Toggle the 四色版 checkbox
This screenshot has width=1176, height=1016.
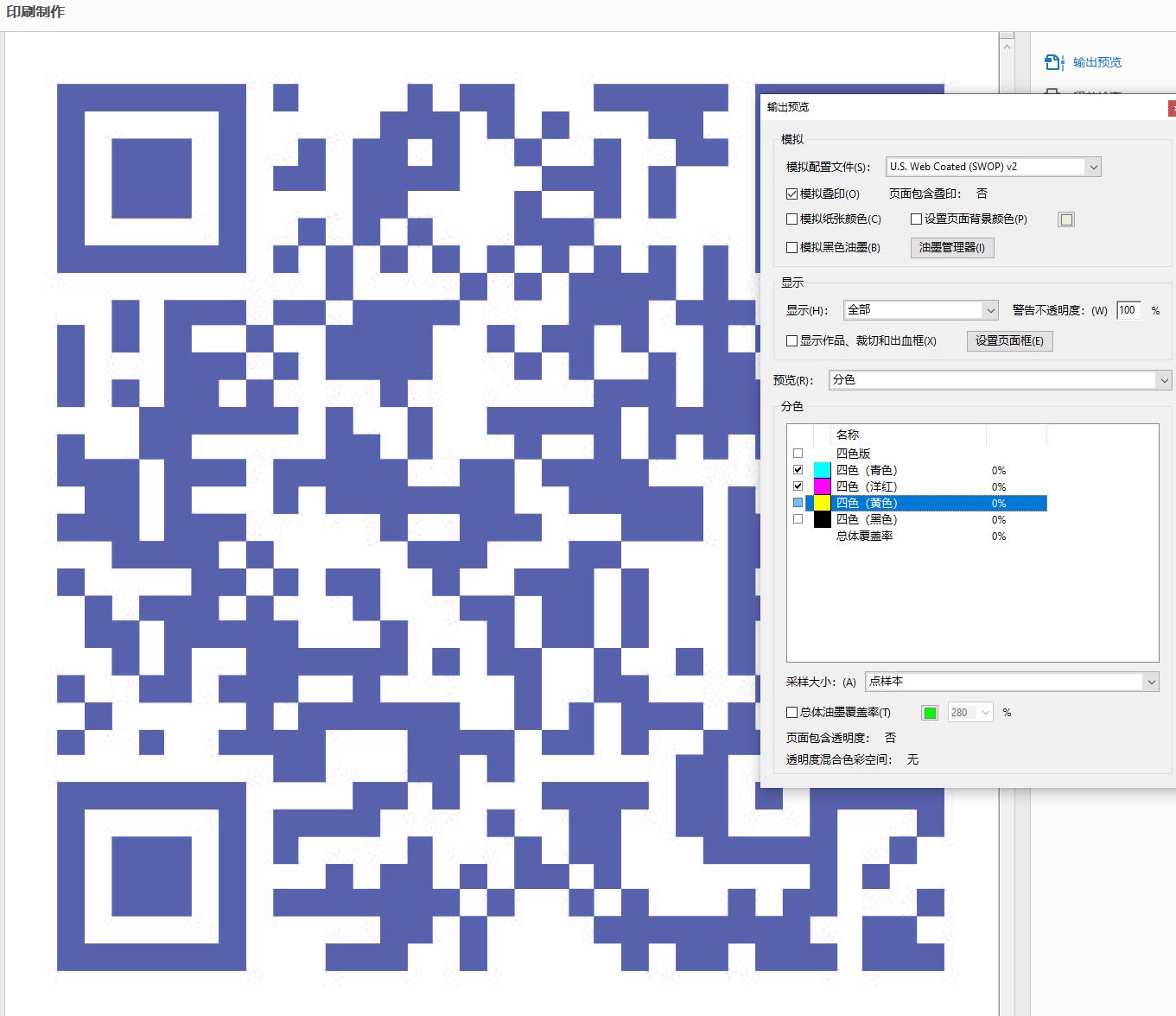(x=798, y=454)
